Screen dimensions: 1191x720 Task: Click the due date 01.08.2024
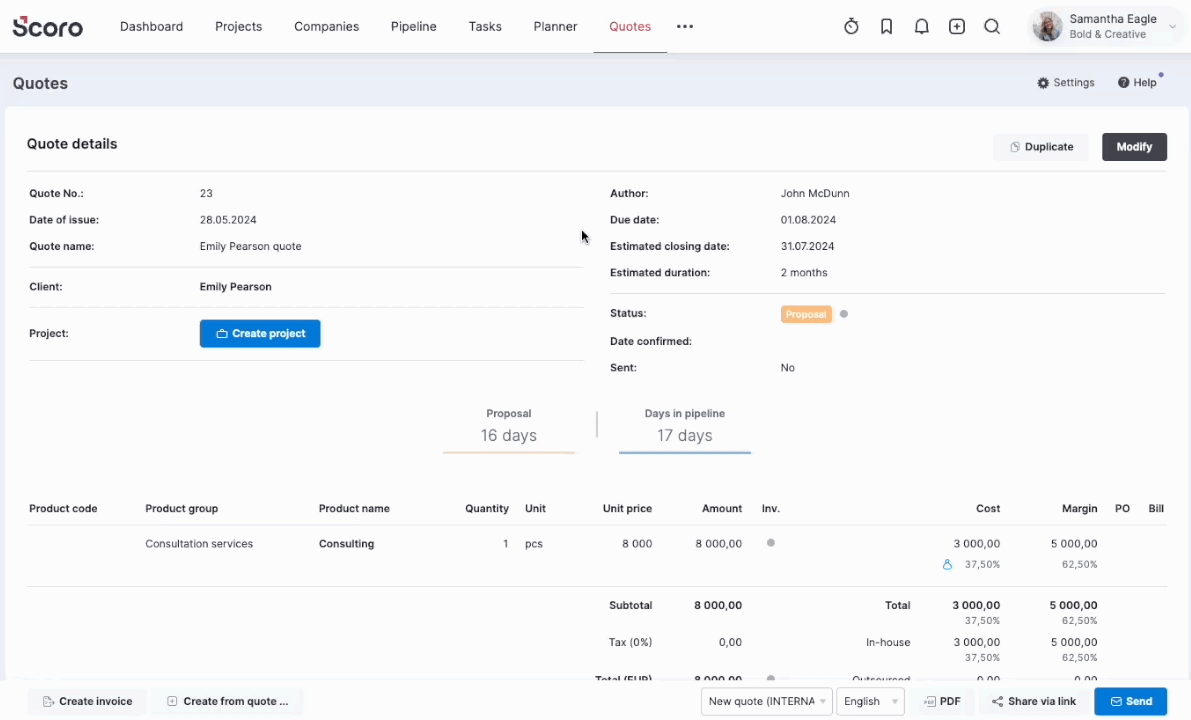[x=808, y=219]
